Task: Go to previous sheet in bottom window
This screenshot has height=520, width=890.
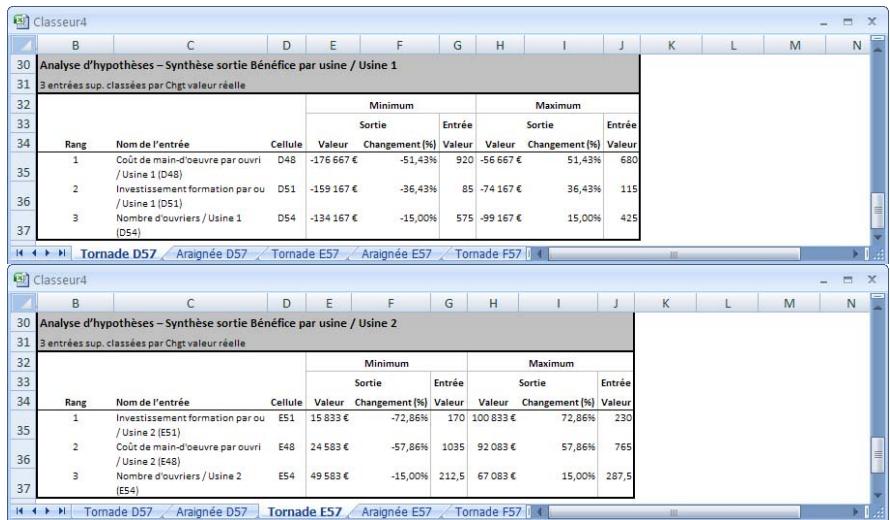Action: click(x=33, y=511)
